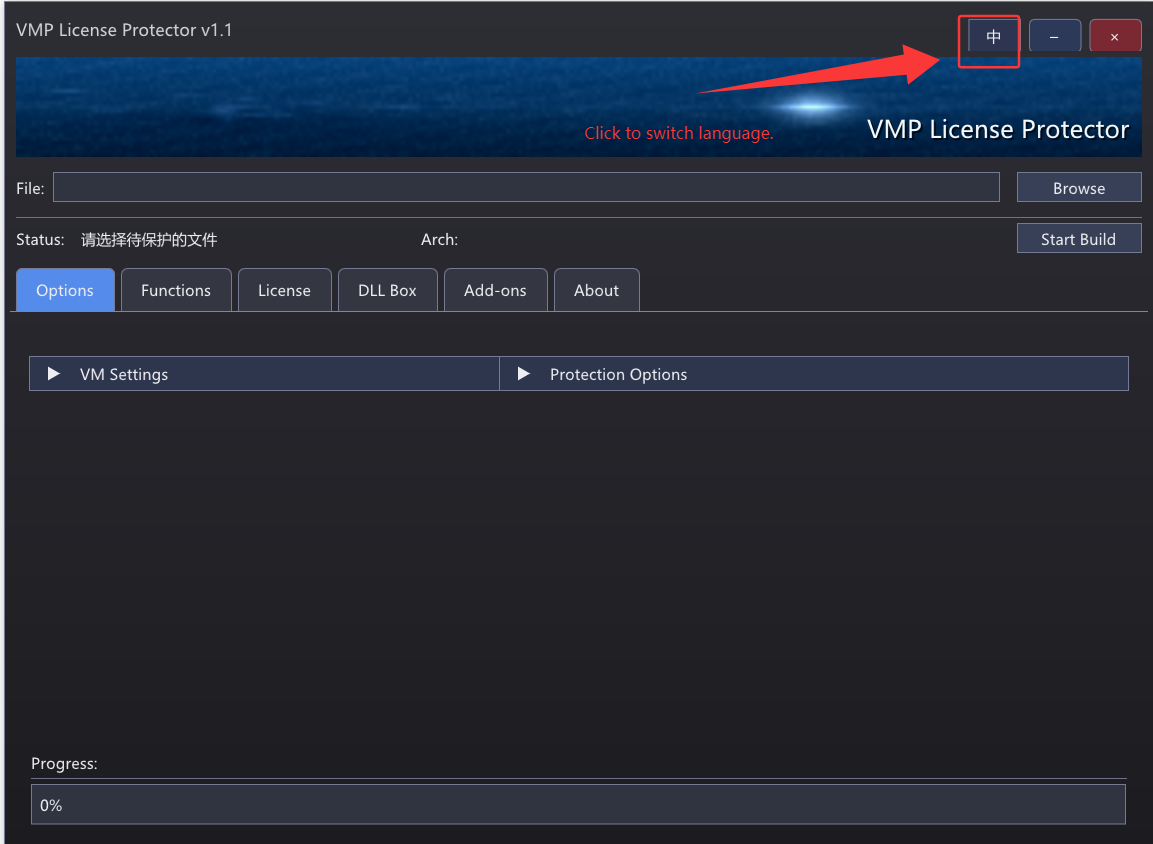Screen dimensions: 1153x844
Task: Click the window title text v1.1
Action: tap(124, 30)
